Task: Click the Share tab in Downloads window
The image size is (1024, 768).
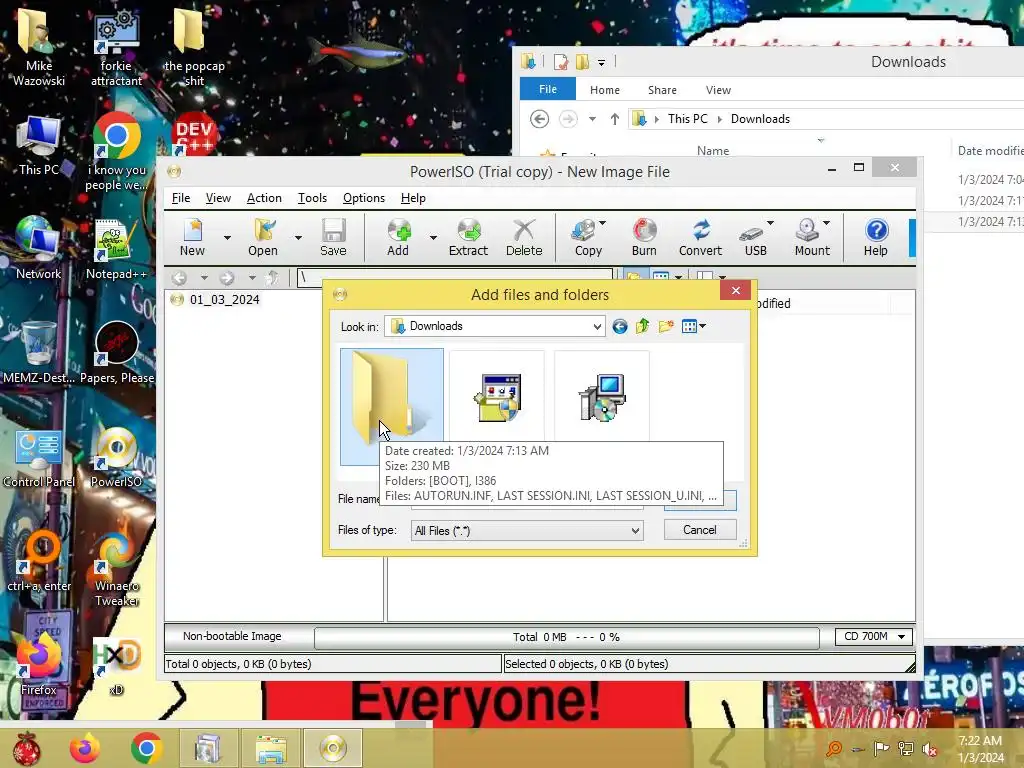Action: tap(662, 90)
